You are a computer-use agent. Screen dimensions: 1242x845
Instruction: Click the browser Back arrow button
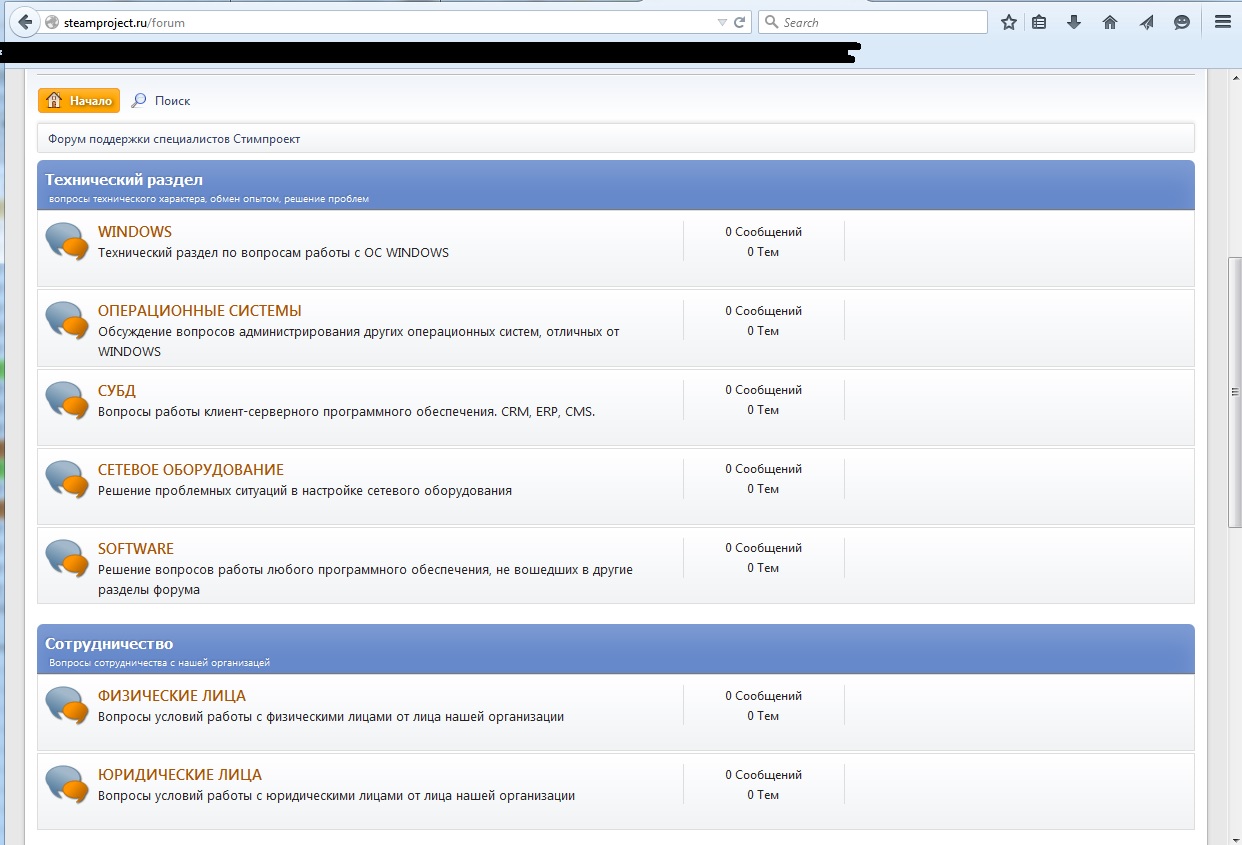coord(26,22)
